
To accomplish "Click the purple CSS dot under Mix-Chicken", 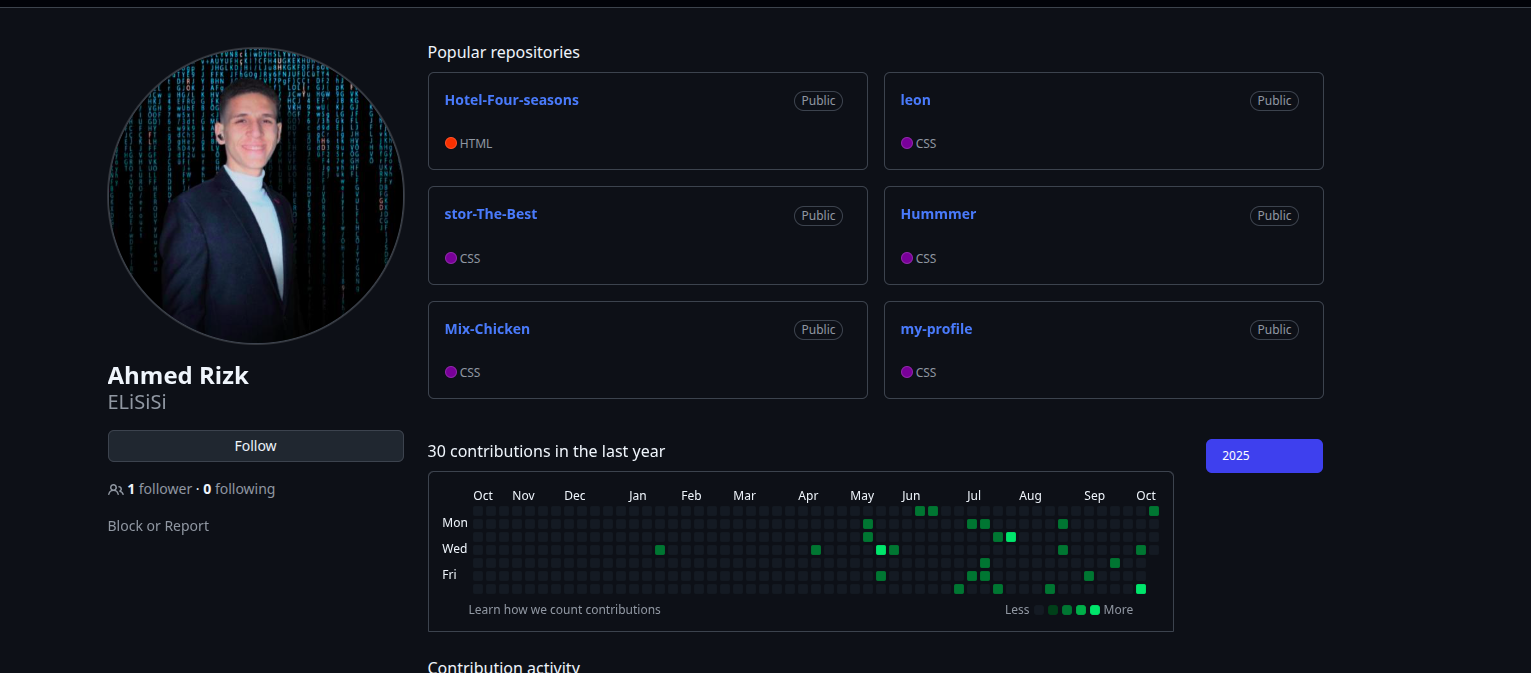I will 451,372.
